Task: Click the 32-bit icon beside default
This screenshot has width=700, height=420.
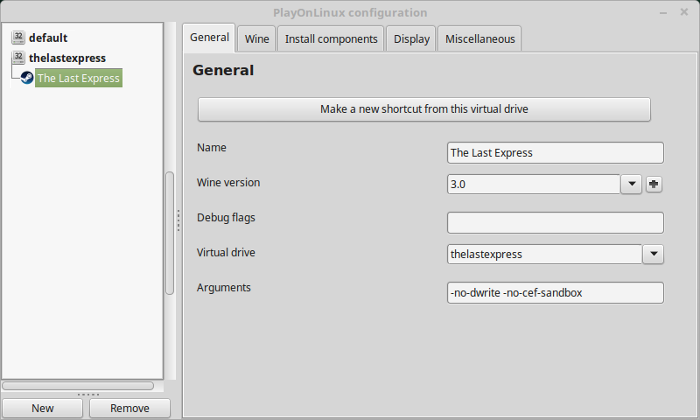Action: [18, 37]
